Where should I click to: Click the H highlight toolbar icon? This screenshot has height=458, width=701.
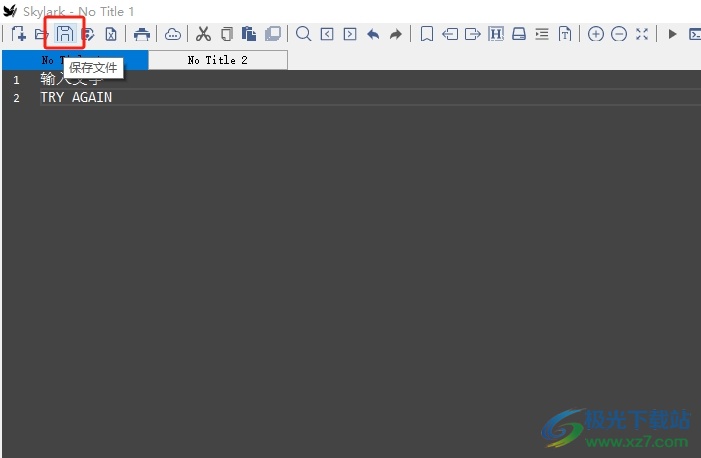[496, 34]
